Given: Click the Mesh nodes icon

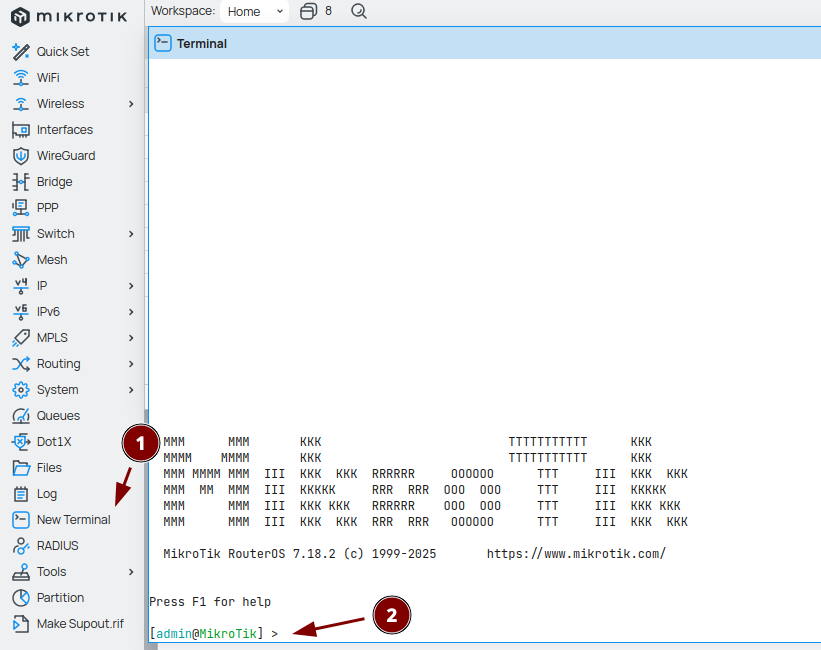Looking at the screenshot, I should coord(20,260).
